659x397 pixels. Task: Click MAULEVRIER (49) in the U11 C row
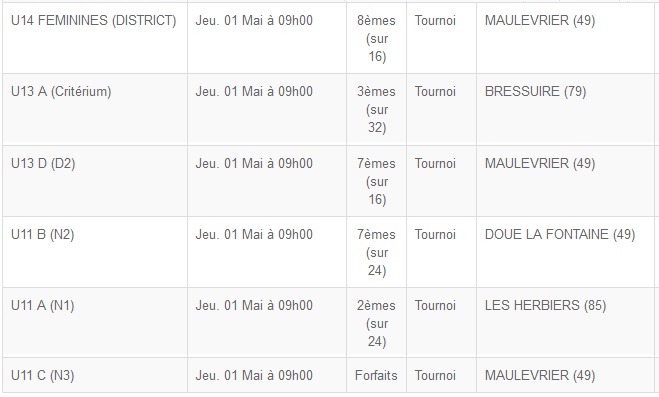tap(540, 376)
